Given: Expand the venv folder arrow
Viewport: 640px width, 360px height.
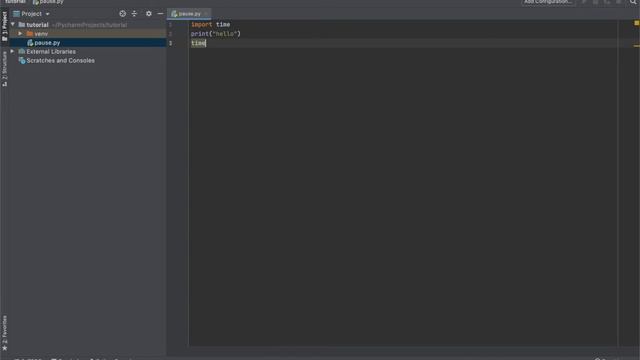Looking at the screenshot, I should point(20,33).
